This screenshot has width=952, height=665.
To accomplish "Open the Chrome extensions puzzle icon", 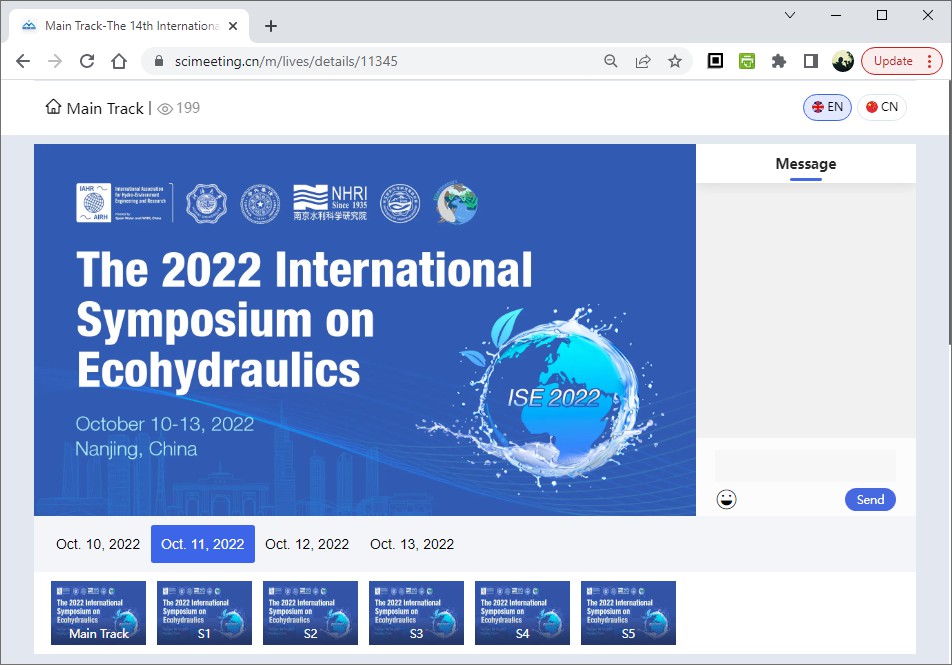I will click(779, 61).
